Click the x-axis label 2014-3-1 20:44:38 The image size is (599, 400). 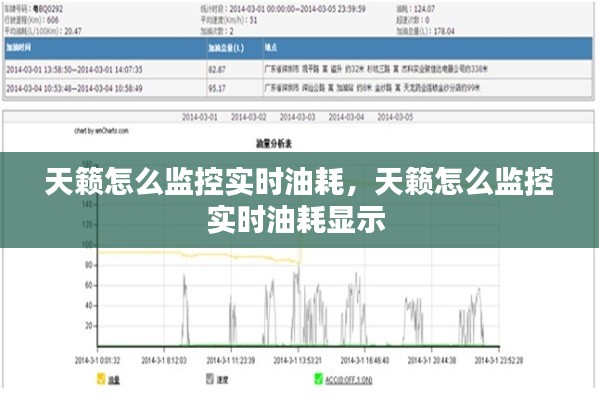pos(432,360)
